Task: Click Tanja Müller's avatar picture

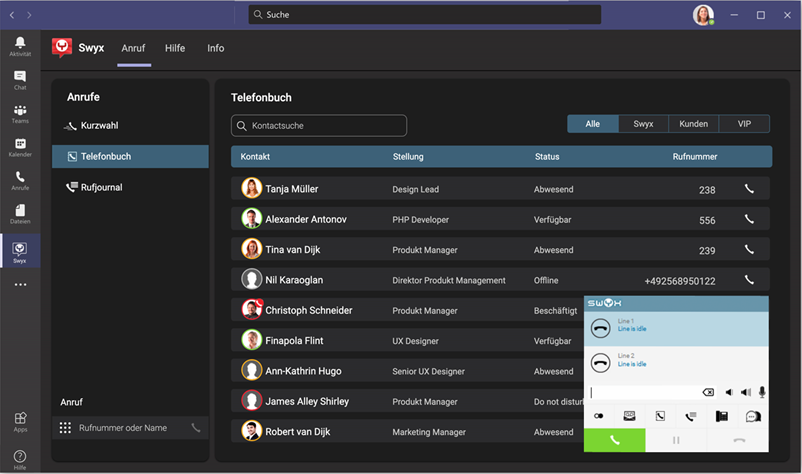Action: coord(252,188)
